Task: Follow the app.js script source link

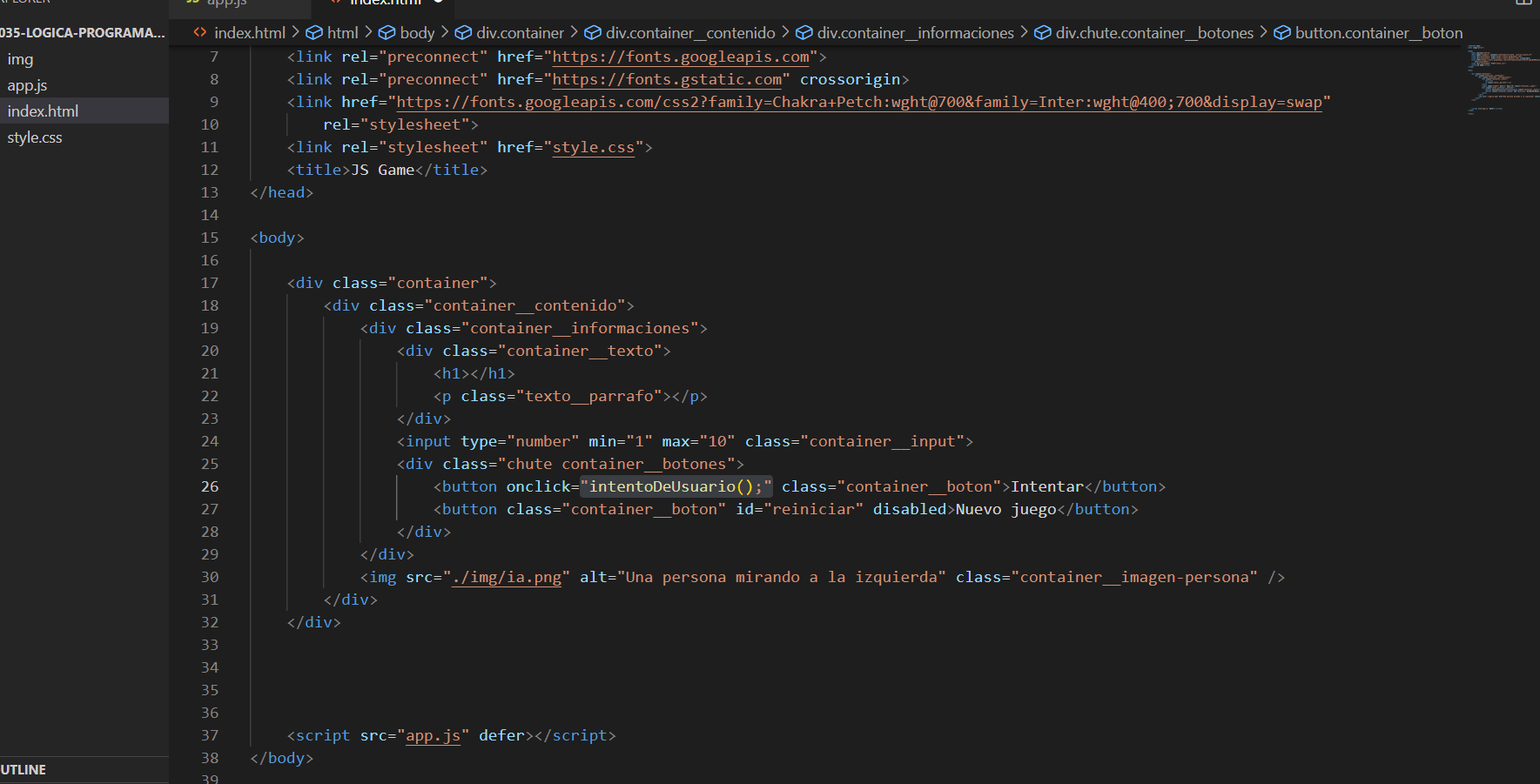Action: point(433,735)
